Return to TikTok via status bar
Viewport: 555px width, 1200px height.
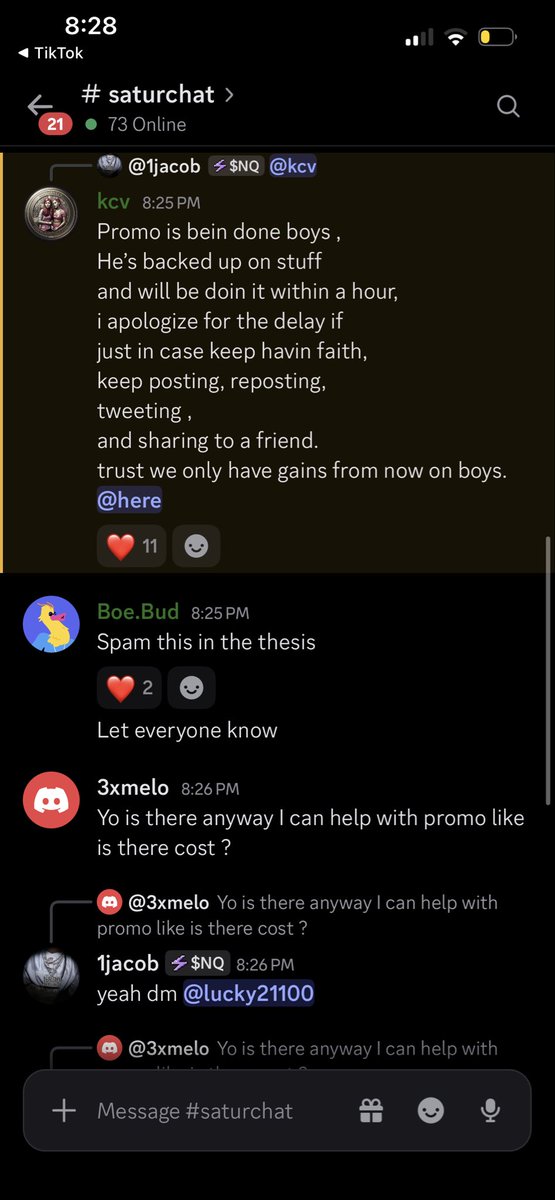coord(50,53)
